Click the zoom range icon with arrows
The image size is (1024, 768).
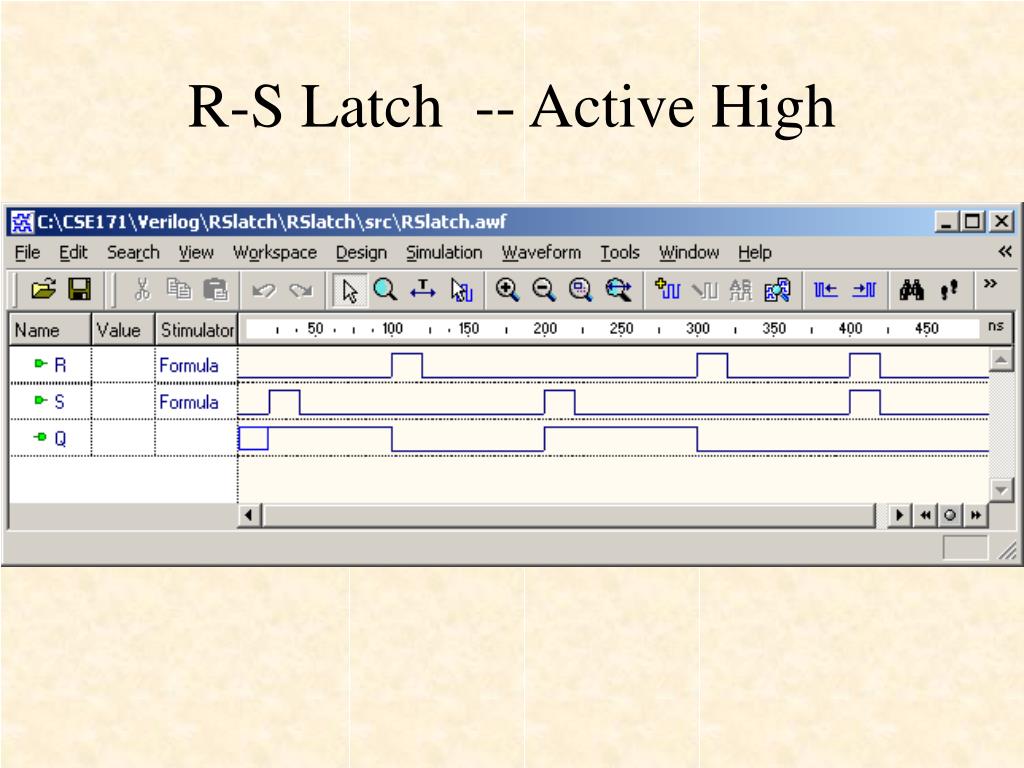point(618,289)
